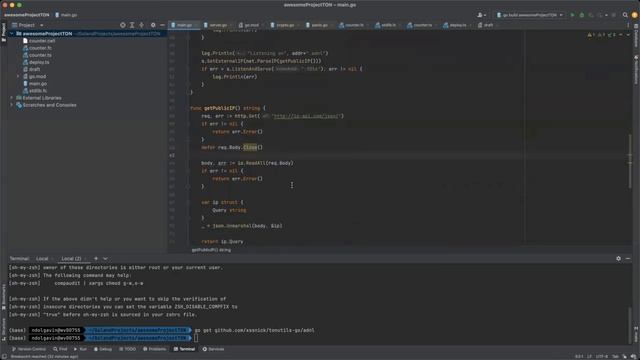Open go build run configuration dropdown
640x360 pixels.
tap(530, 15)
